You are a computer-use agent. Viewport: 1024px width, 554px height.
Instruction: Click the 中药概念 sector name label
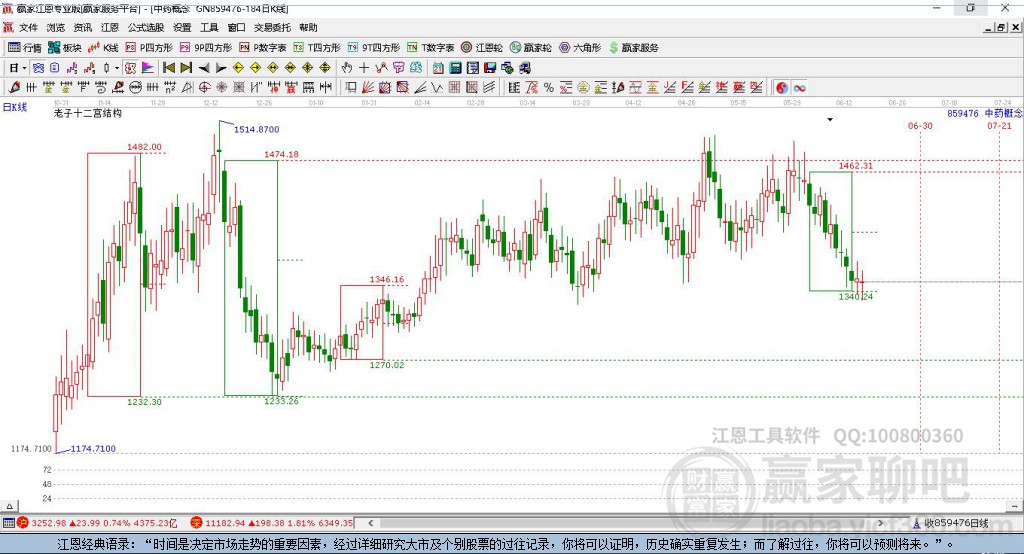(x=1004, y=113)
